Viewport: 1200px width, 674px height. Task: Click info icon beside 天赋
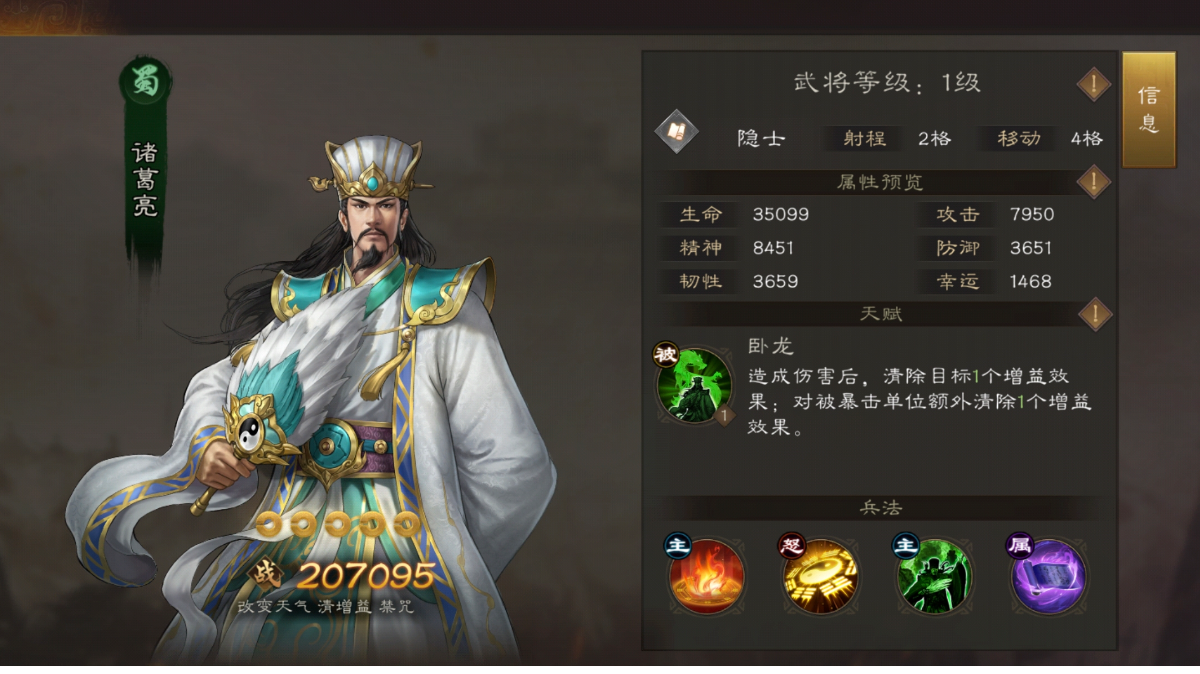(1094, 314)
